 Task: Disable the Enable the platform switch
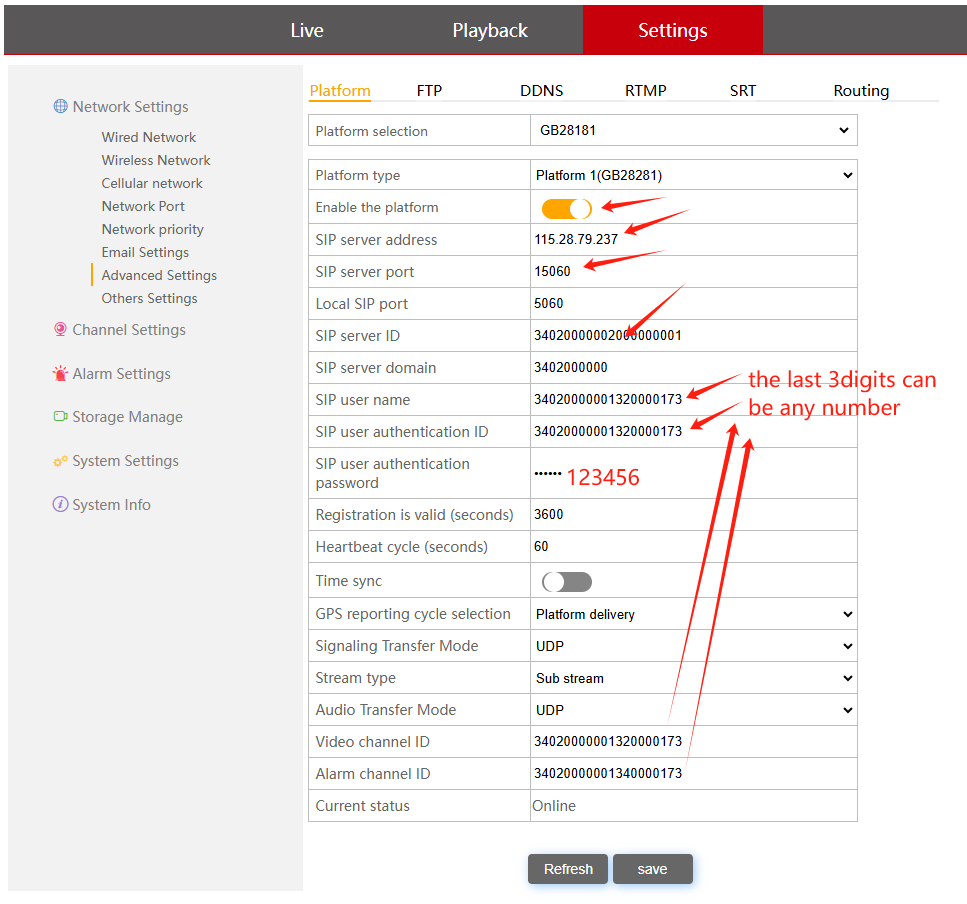[x=566, y=208]
